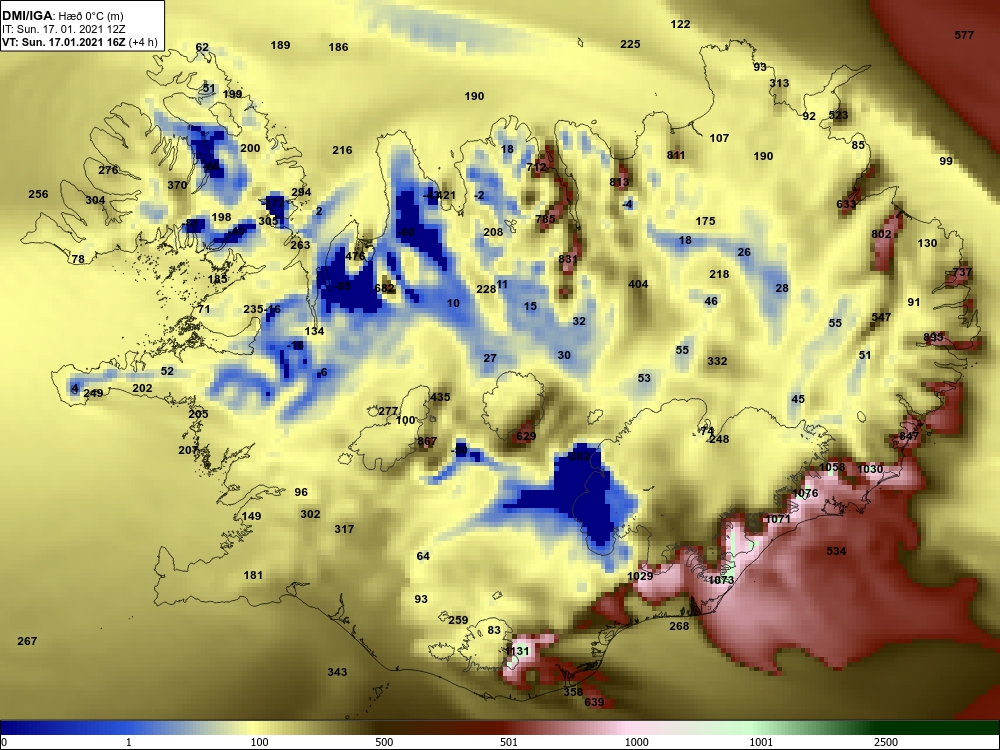Click the map value '1030'

coord(870,469)
